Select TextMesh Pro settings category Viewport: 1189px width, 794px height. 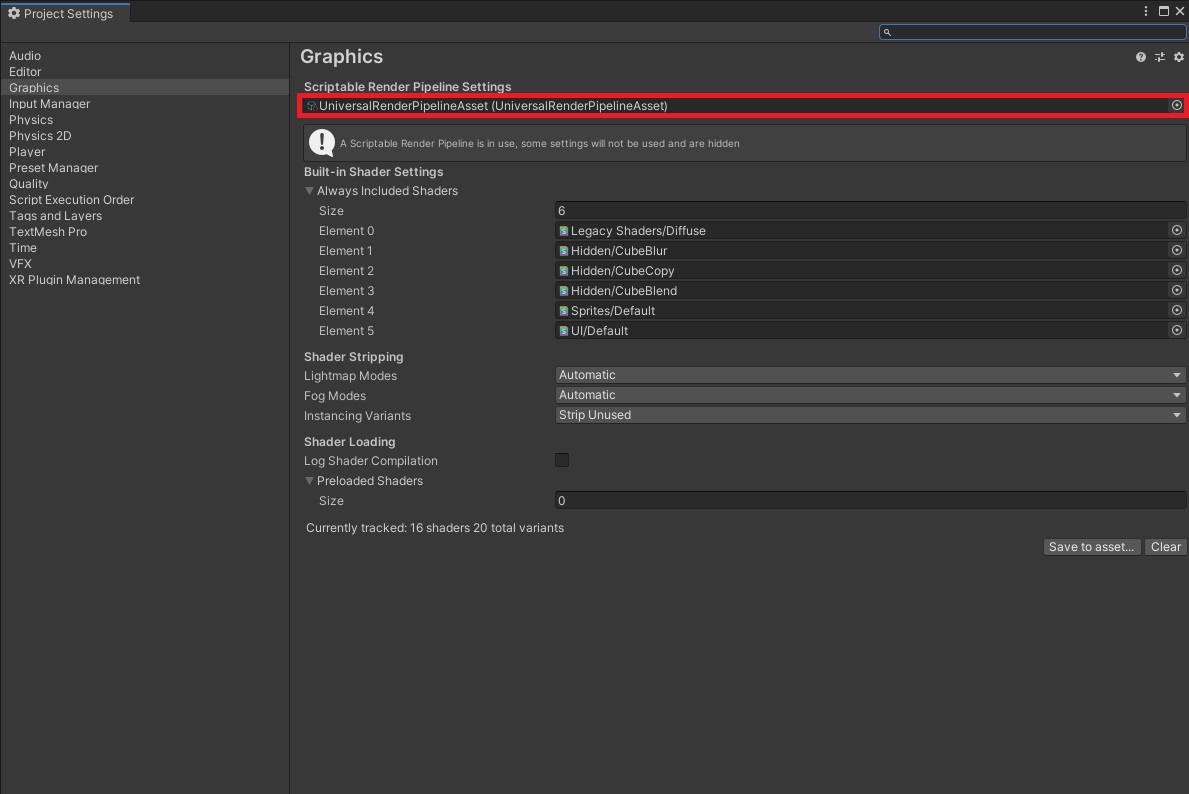tap(144, 231)
